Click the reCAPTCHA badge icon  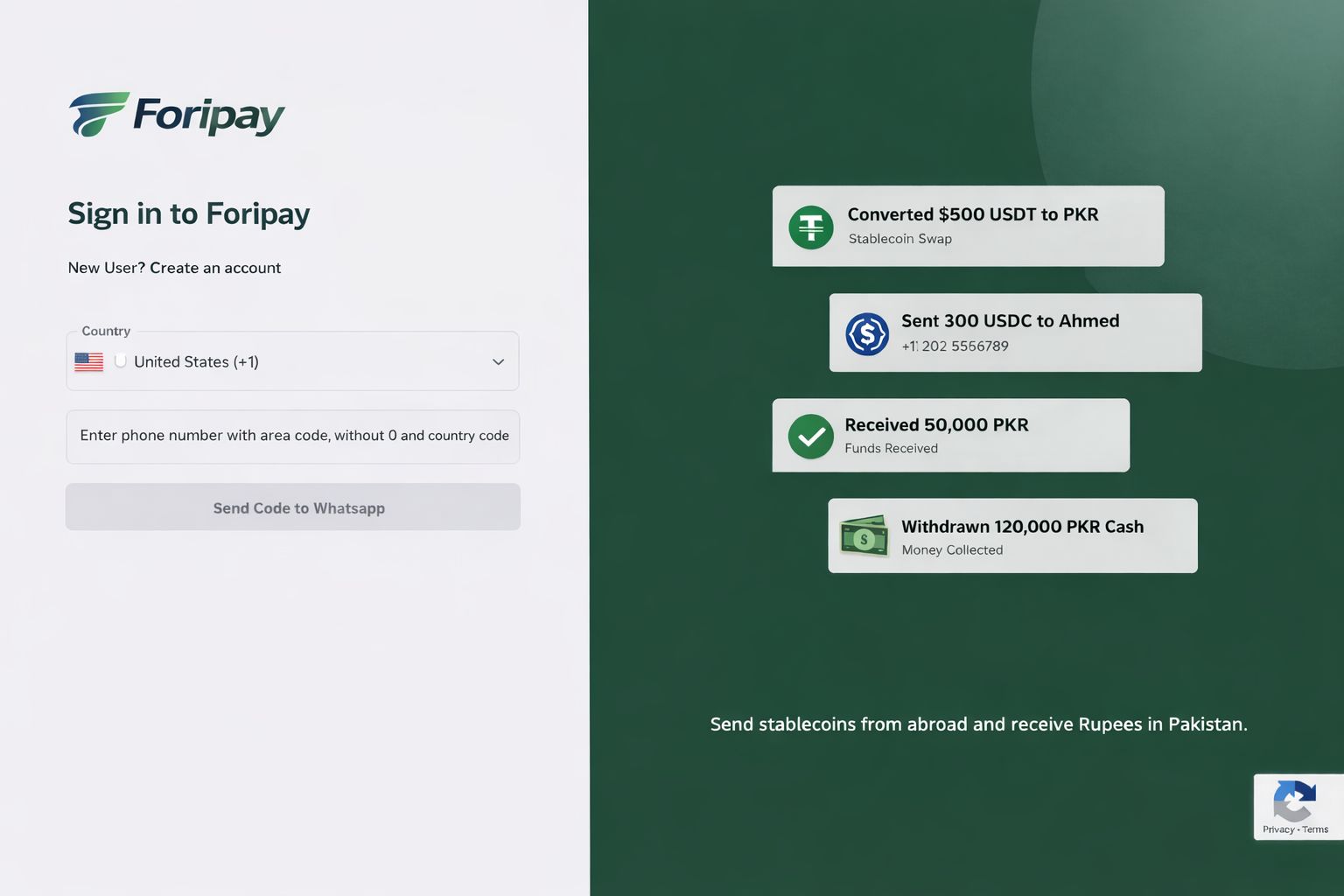click(x=1294, y=800)
